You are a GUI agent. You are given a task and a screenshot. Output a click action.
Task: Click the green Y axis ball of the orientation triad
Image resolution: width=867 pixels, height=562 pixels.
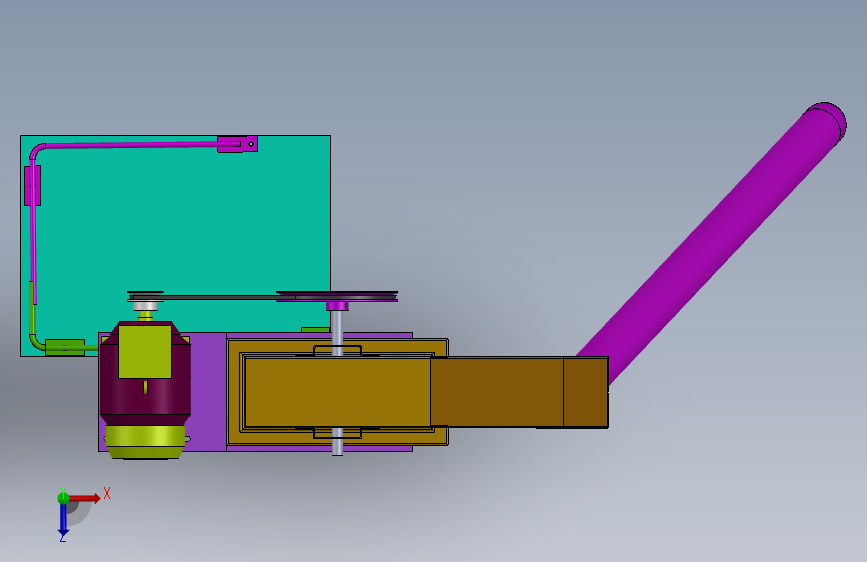[63, 498]
